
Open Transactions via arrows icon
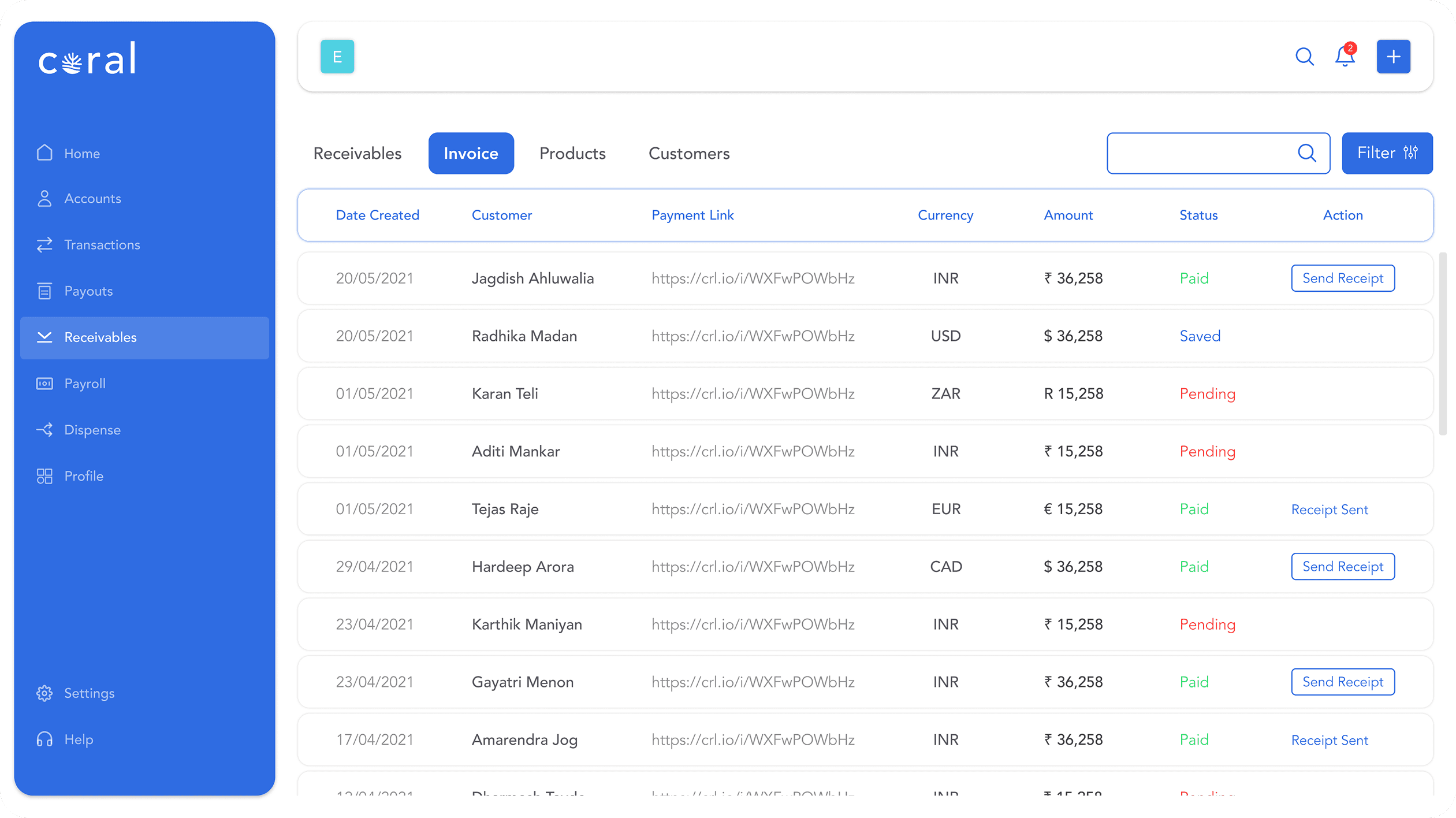point(44,245)
